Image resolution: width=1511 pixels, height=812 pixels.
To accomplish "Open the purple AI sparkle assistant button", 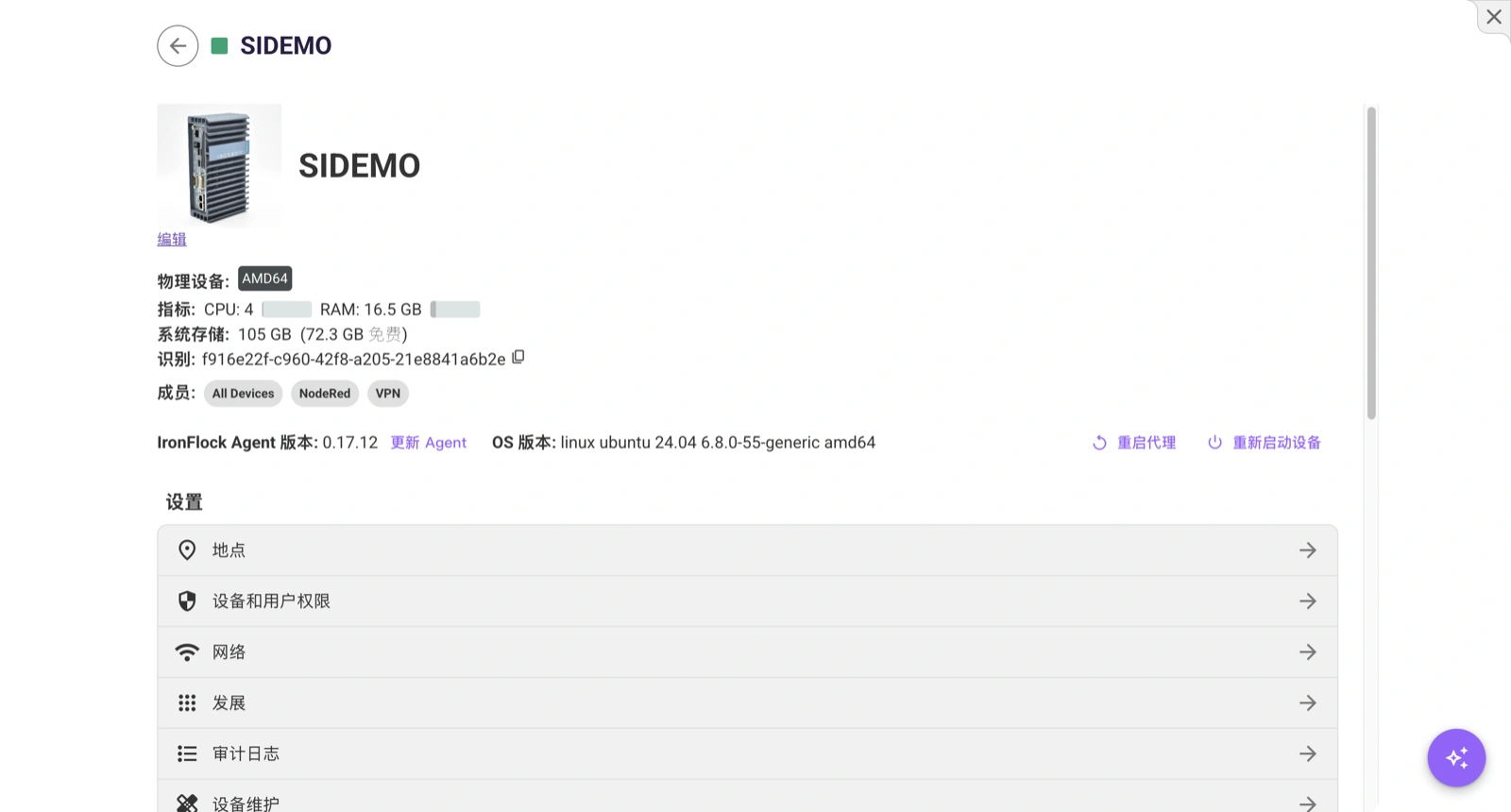I will tap(1456, 757).
